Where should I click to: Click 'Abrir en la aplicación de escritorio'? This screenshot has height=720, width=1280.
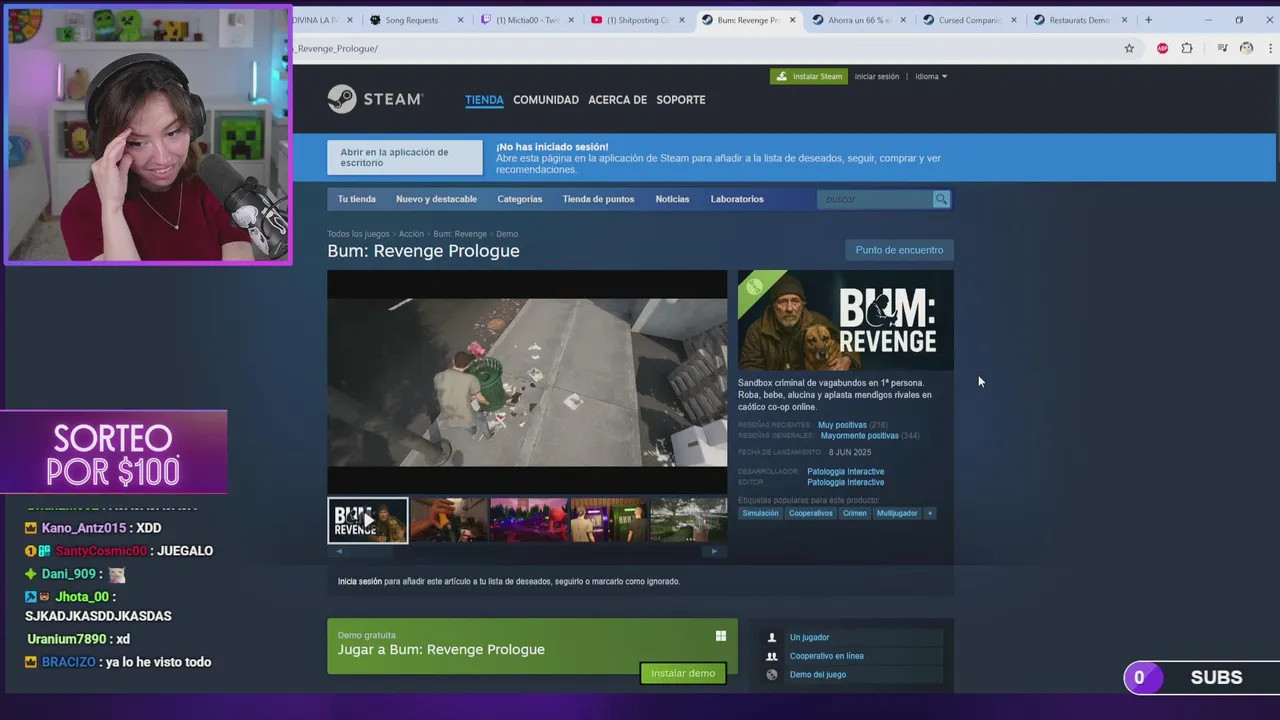[x=405, y=157]
